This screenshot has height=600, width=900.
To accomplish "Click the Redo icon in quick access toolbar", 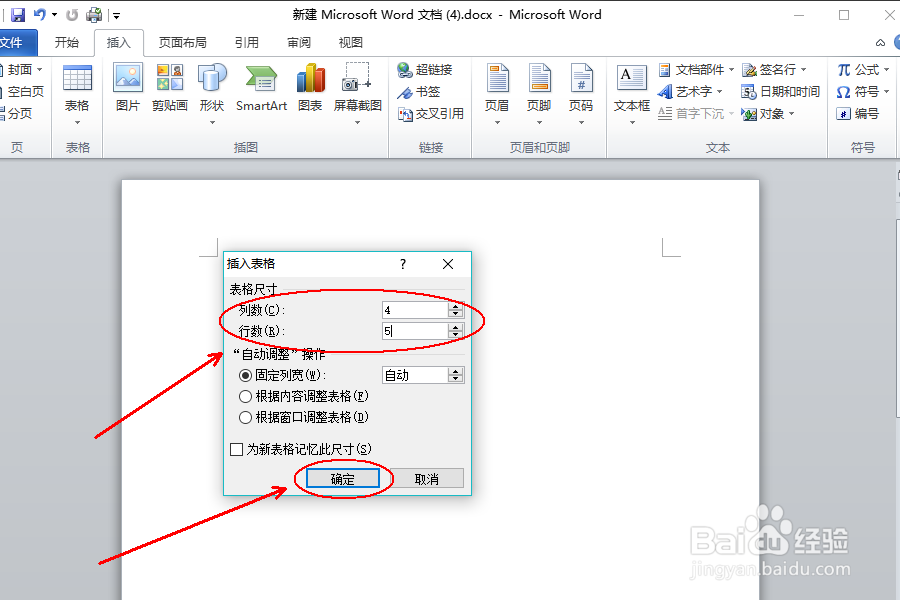I will [x=72, y=15].
